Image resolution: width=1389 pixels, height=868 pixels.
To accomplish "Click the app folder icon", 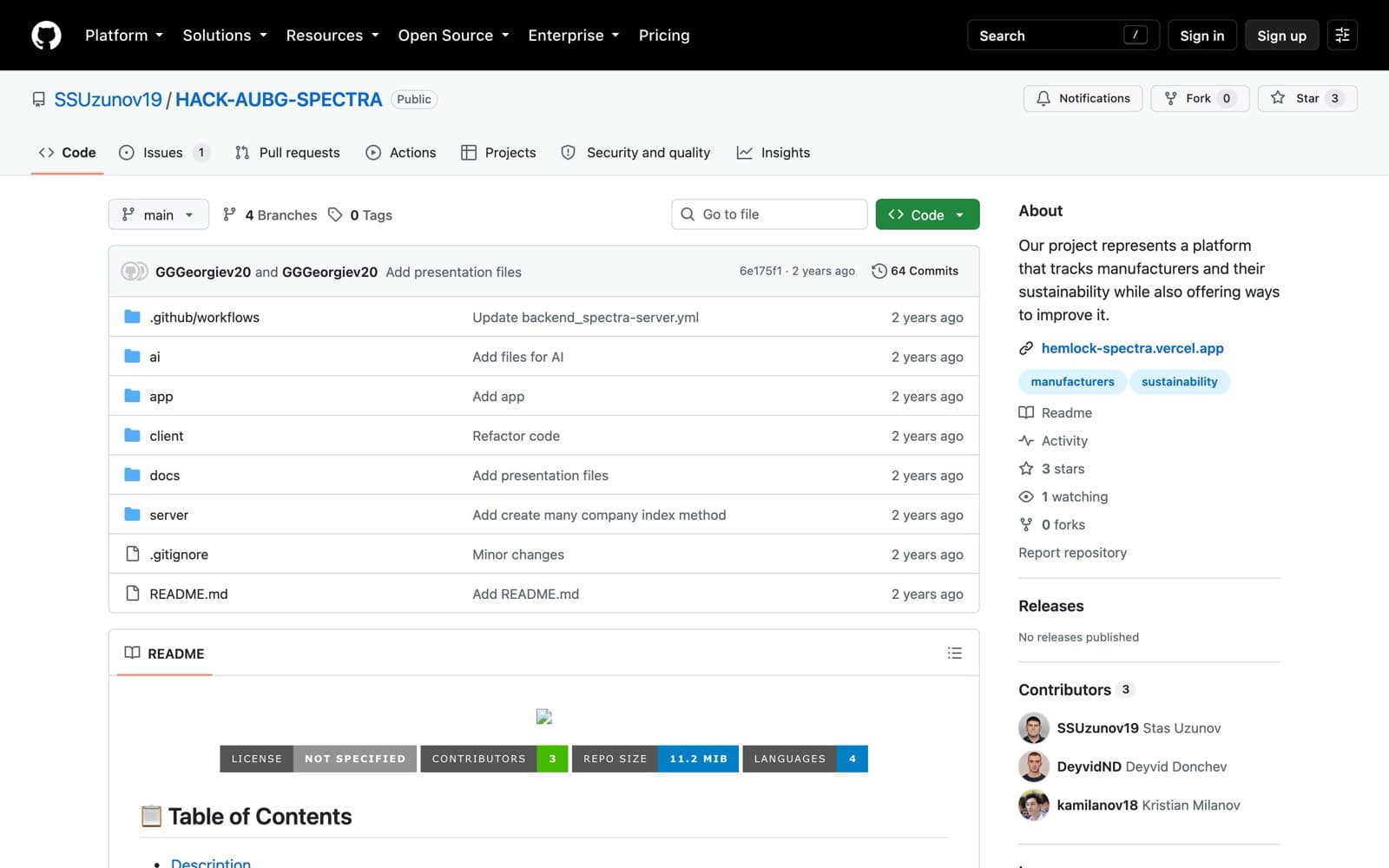I will (132, 396).
